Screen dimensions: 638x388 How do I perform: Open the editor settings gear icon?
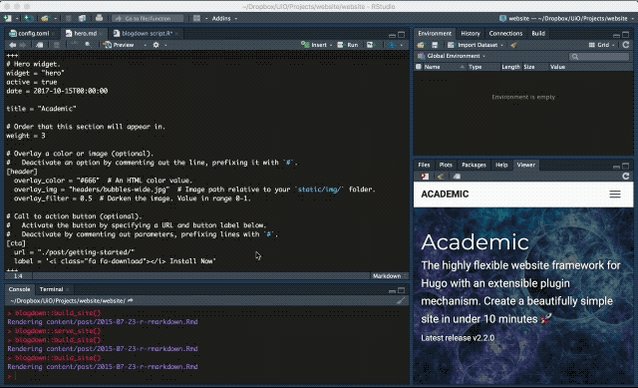click(x=156, y=45)
